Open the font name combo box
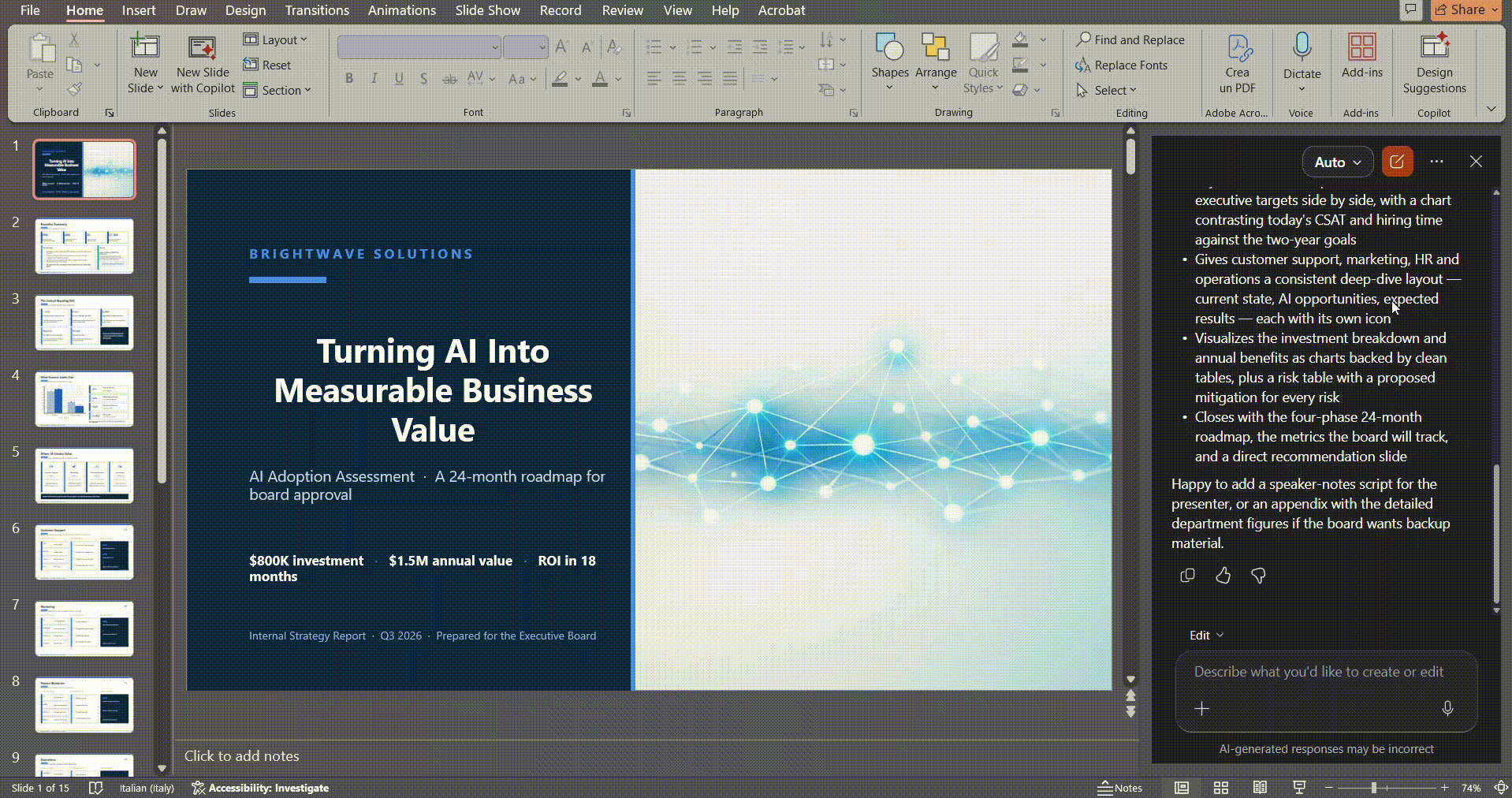 (419, 47)
